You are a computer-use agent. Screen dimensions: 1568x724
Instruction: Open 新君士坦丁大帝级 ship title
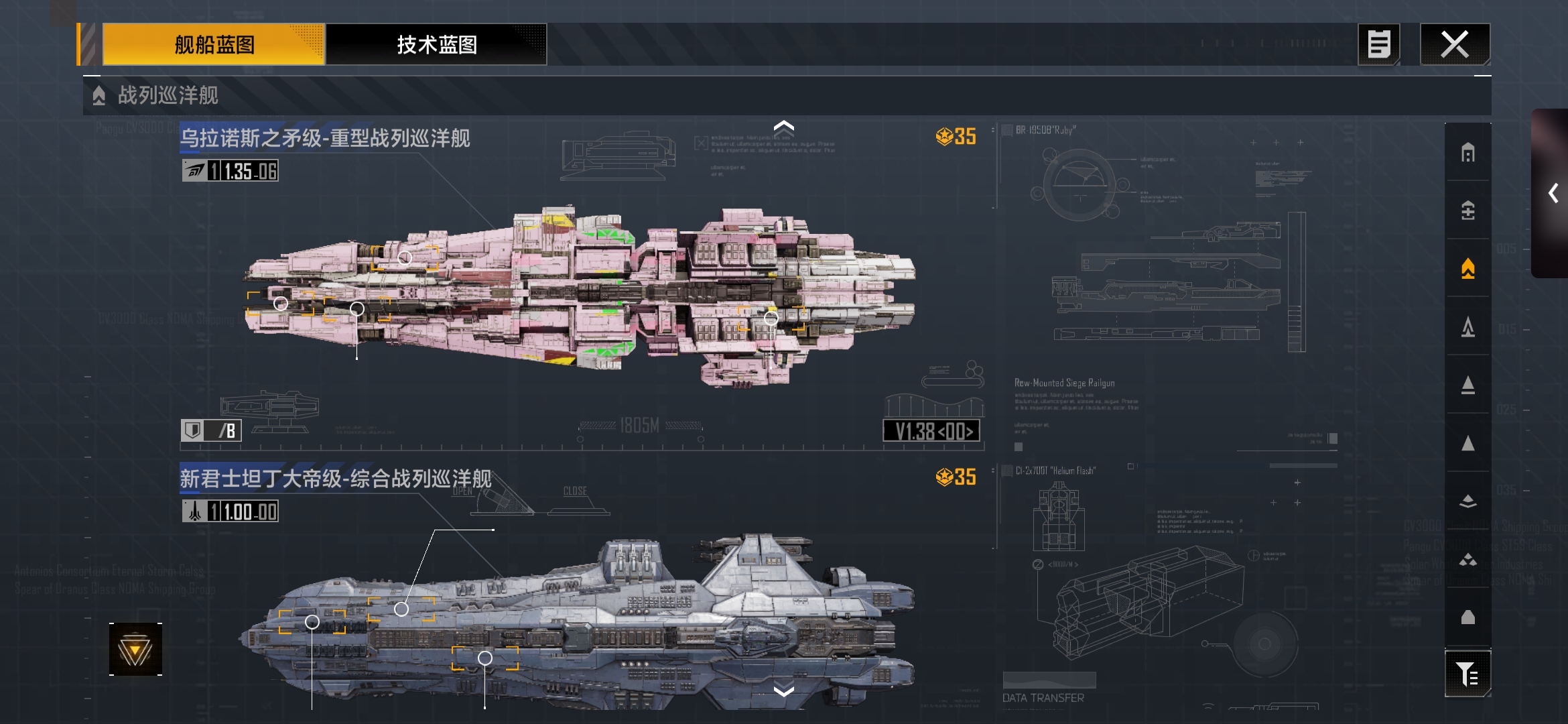coord(335,479)
